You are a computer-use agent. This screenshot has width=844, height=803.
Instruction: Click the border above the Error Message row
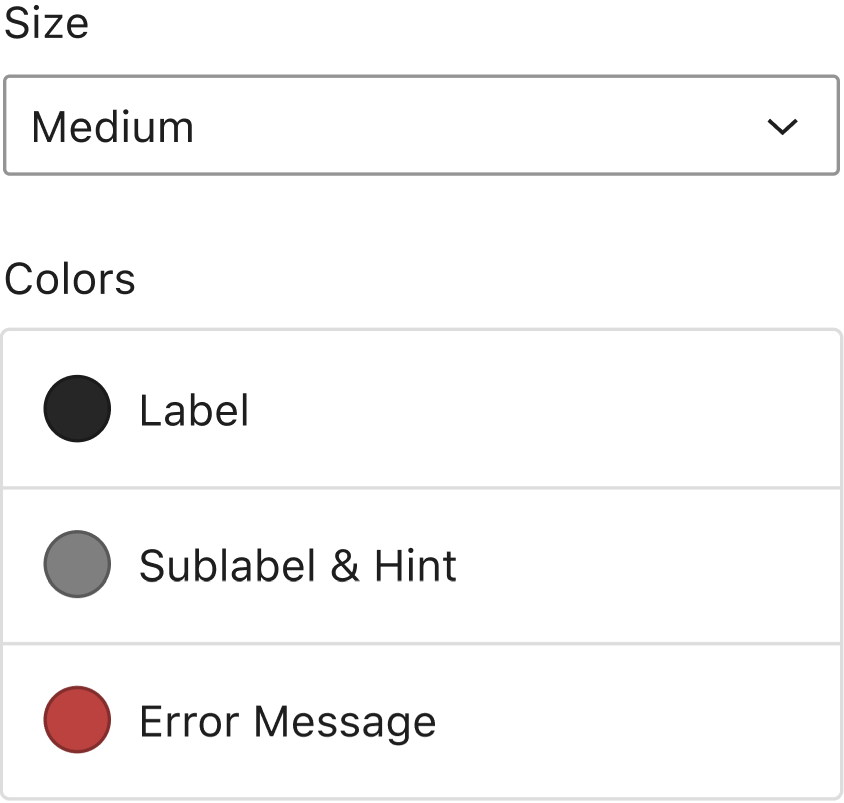pos(421,643)
